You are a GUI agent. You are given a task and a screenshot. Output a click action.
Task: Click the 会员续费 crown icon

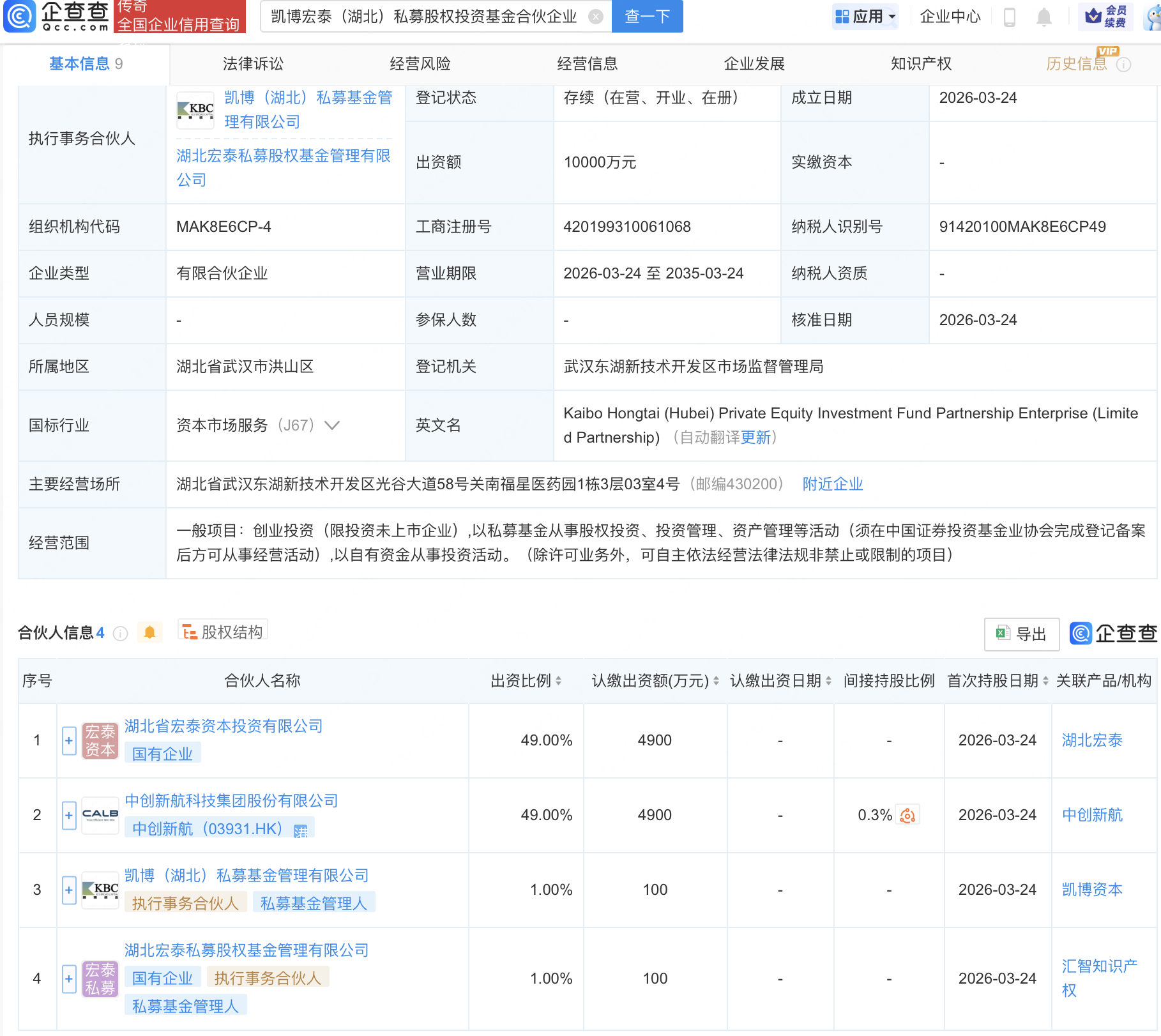click(1092, 17)
